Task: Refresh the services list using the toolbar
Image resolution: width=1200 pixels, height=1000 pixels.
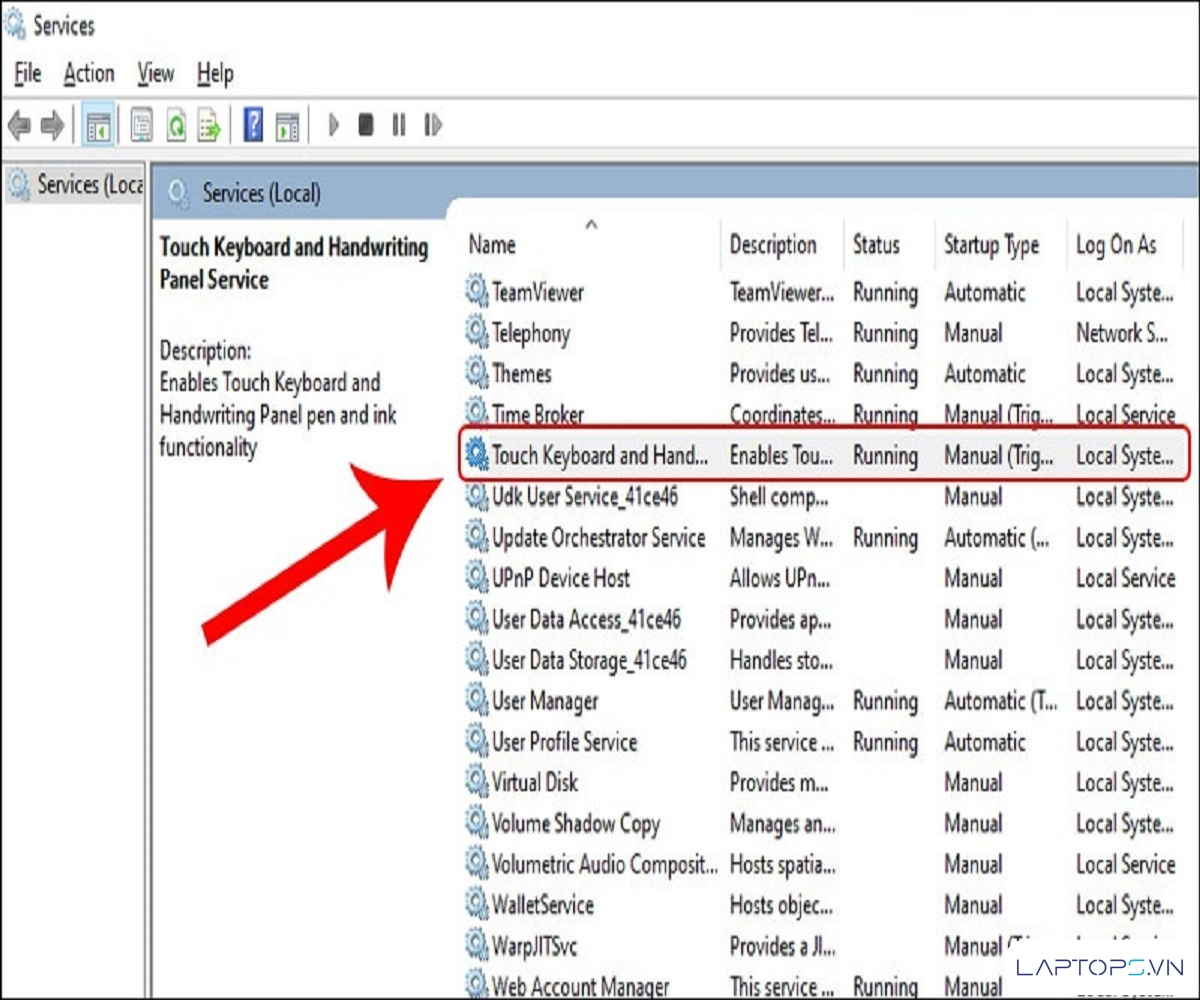Action: pos(176,126)
